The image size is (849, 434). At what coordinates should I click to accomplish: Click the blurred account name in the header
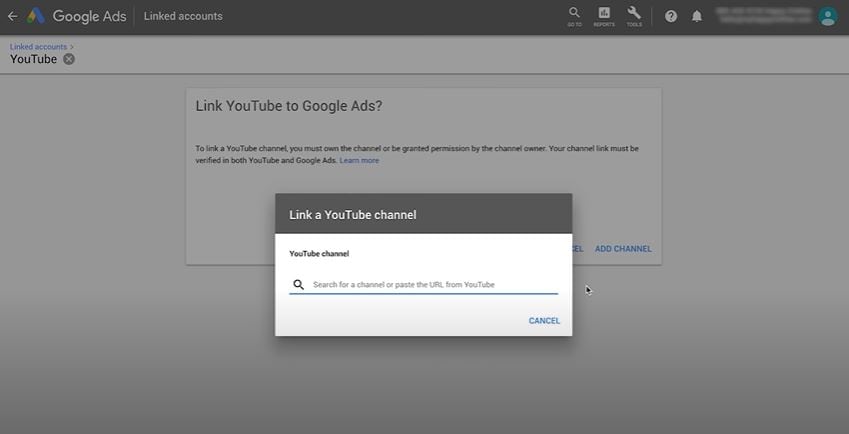coord(763,15)
